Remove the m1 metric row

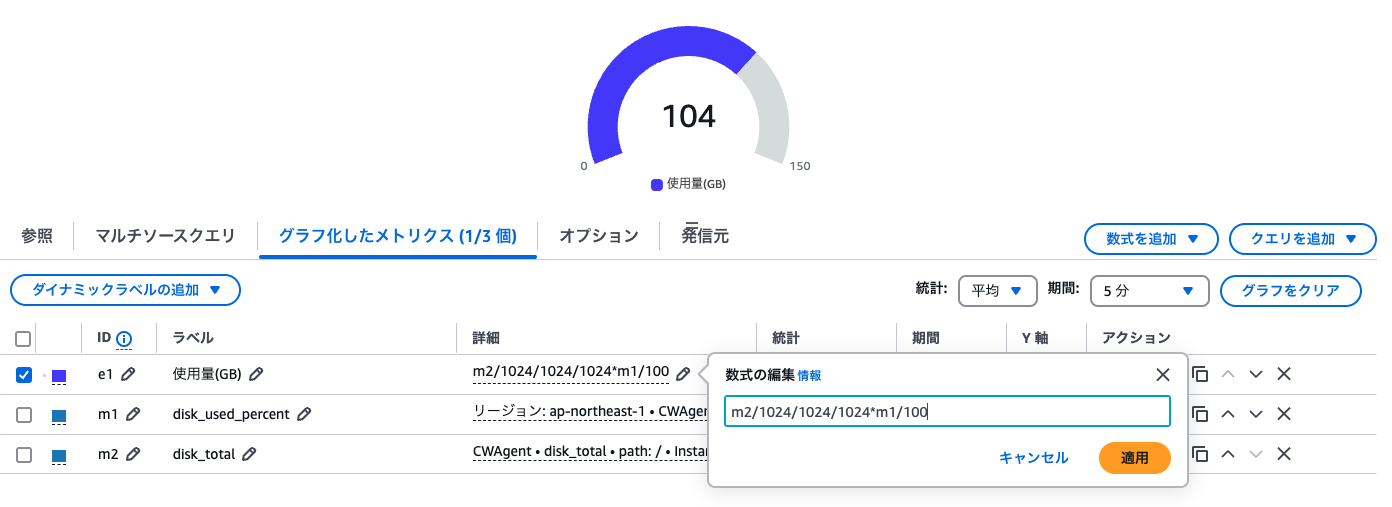pyautogui.click(x=1285, y=414)
